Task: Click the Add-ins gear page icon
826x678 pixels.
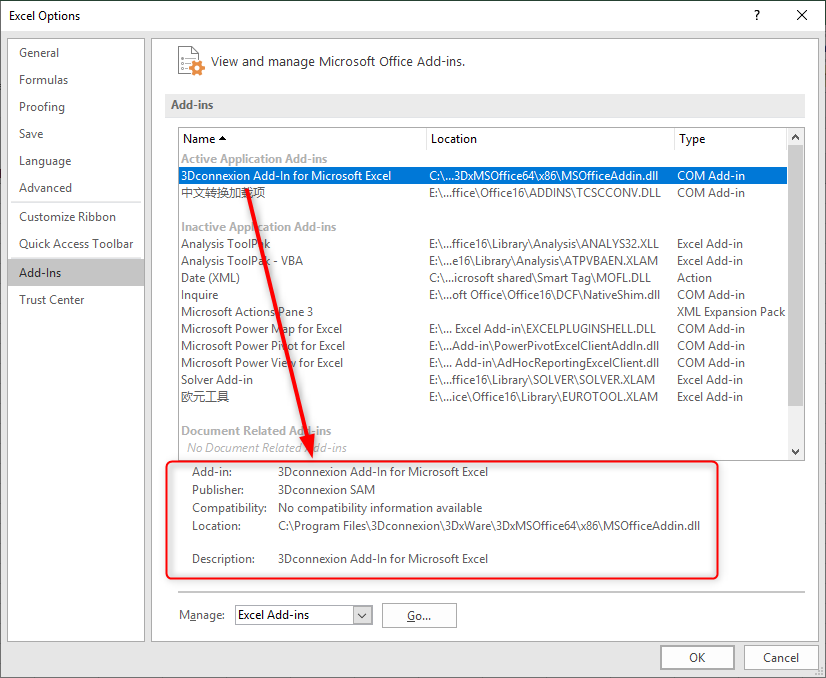Action: (191, 61)
